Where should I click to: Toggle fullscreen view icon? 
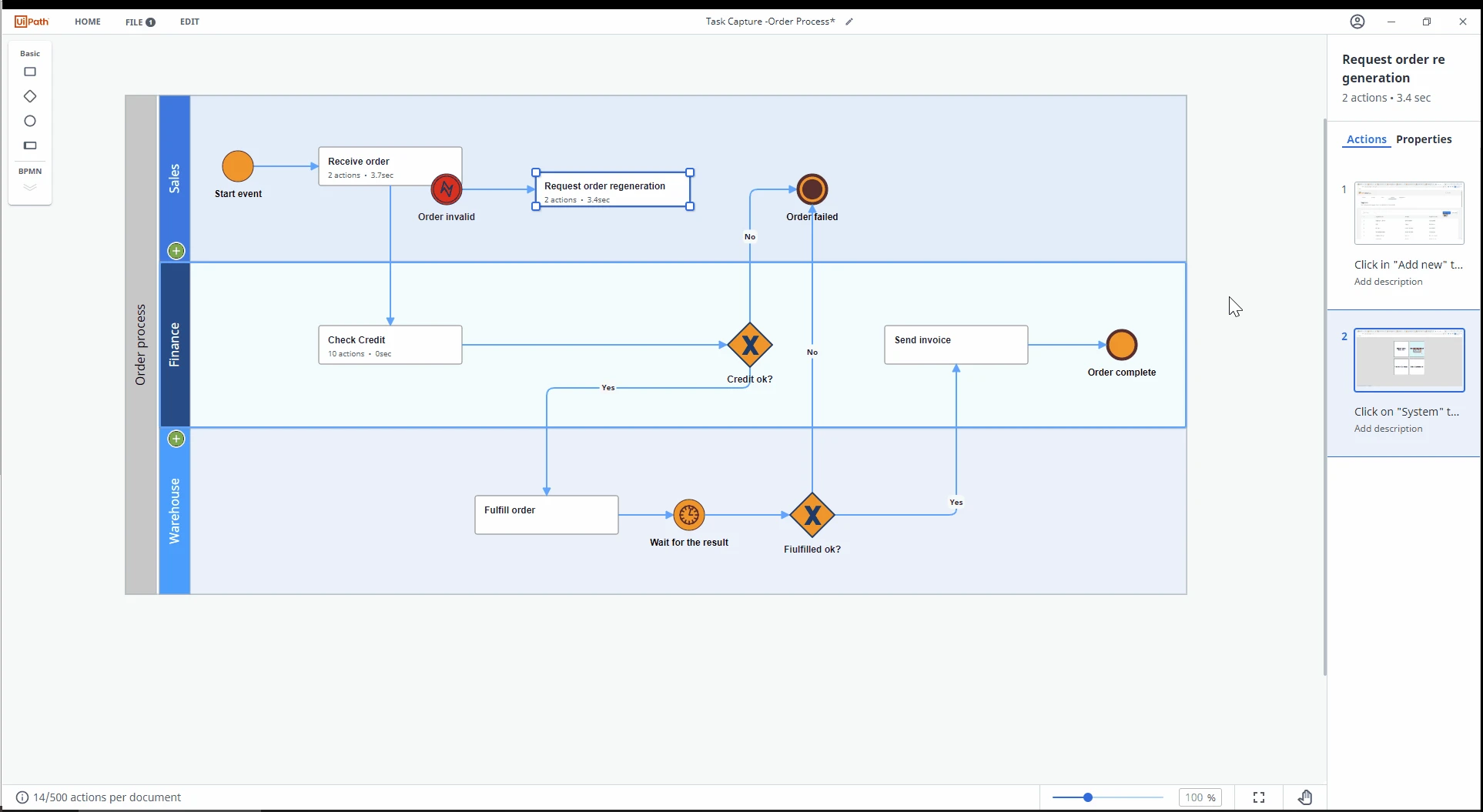[1259, 797]
